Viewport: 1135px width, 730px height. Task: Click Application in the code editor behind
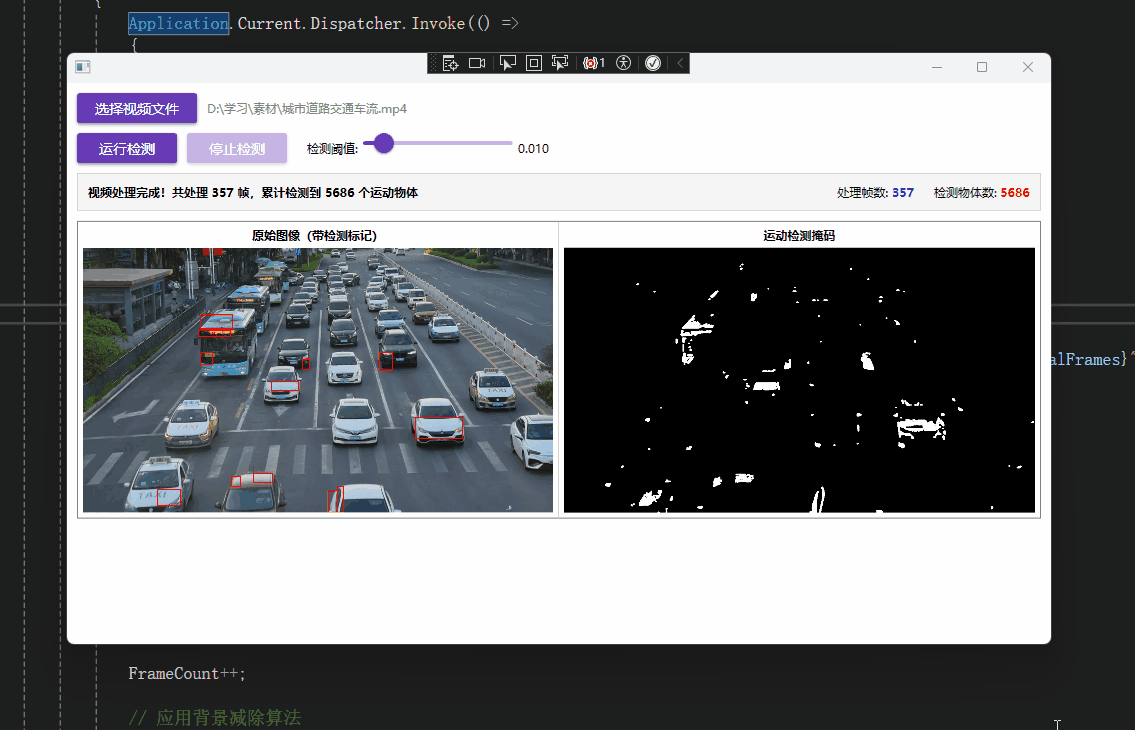(x=179, y=23)
